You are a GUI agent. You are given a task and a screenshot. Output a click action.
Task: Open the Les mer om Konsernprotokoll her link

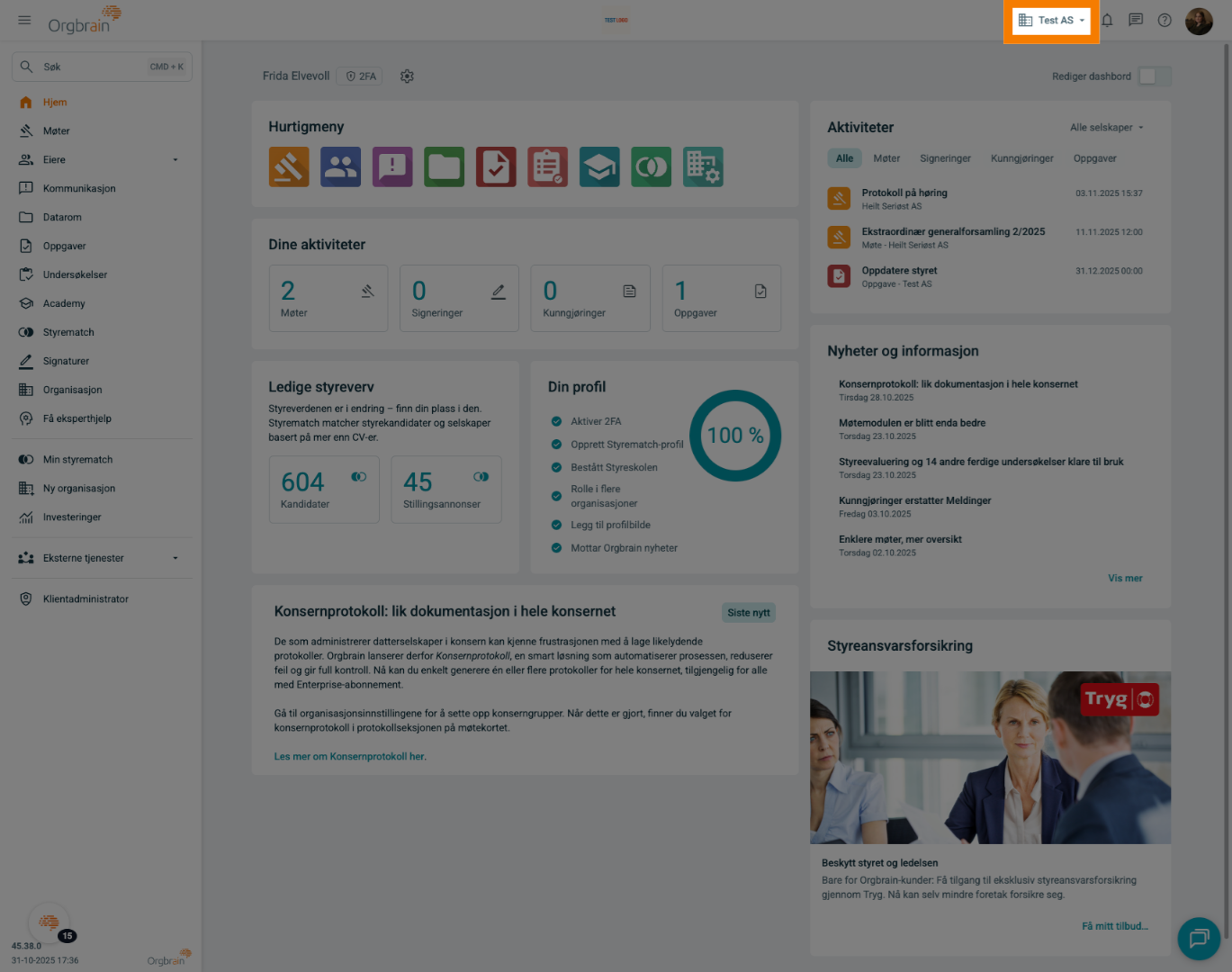[350, 757]
